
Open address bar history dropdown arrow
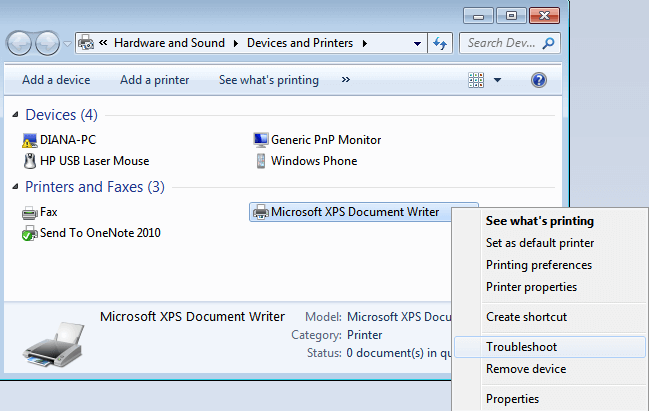point(417,43)
